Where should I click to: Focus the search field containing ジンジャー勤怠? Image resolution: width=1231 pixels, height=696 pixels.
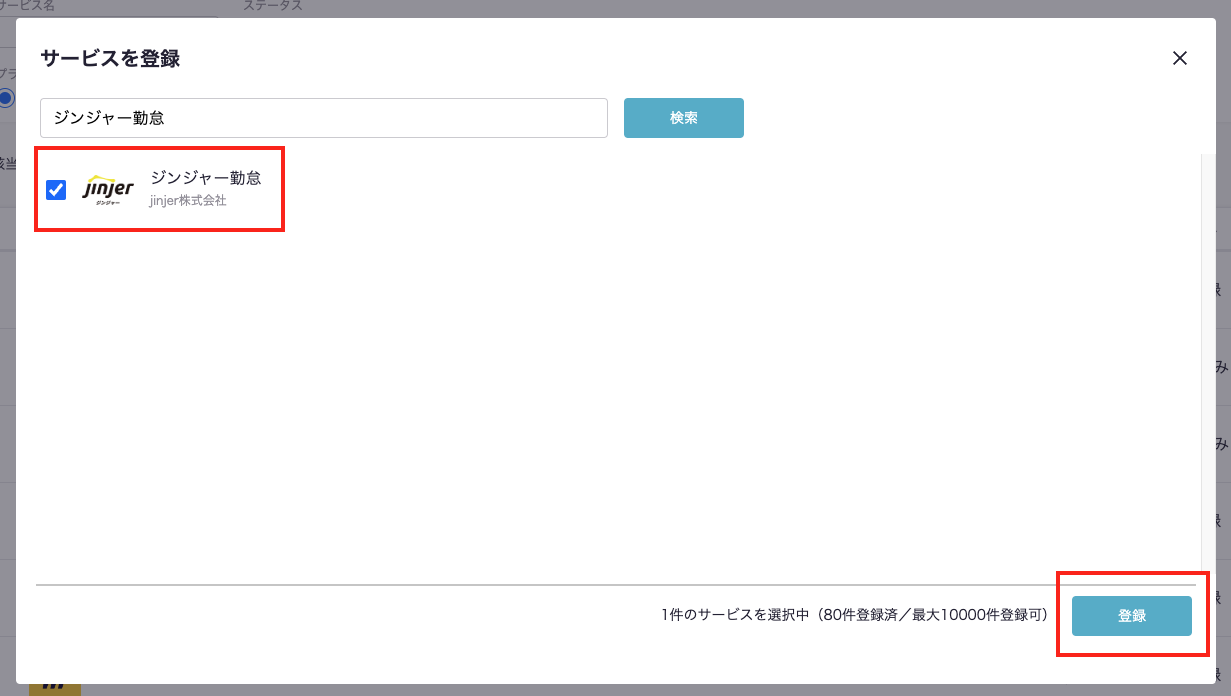pyautogui.click(x=323, y=118)
